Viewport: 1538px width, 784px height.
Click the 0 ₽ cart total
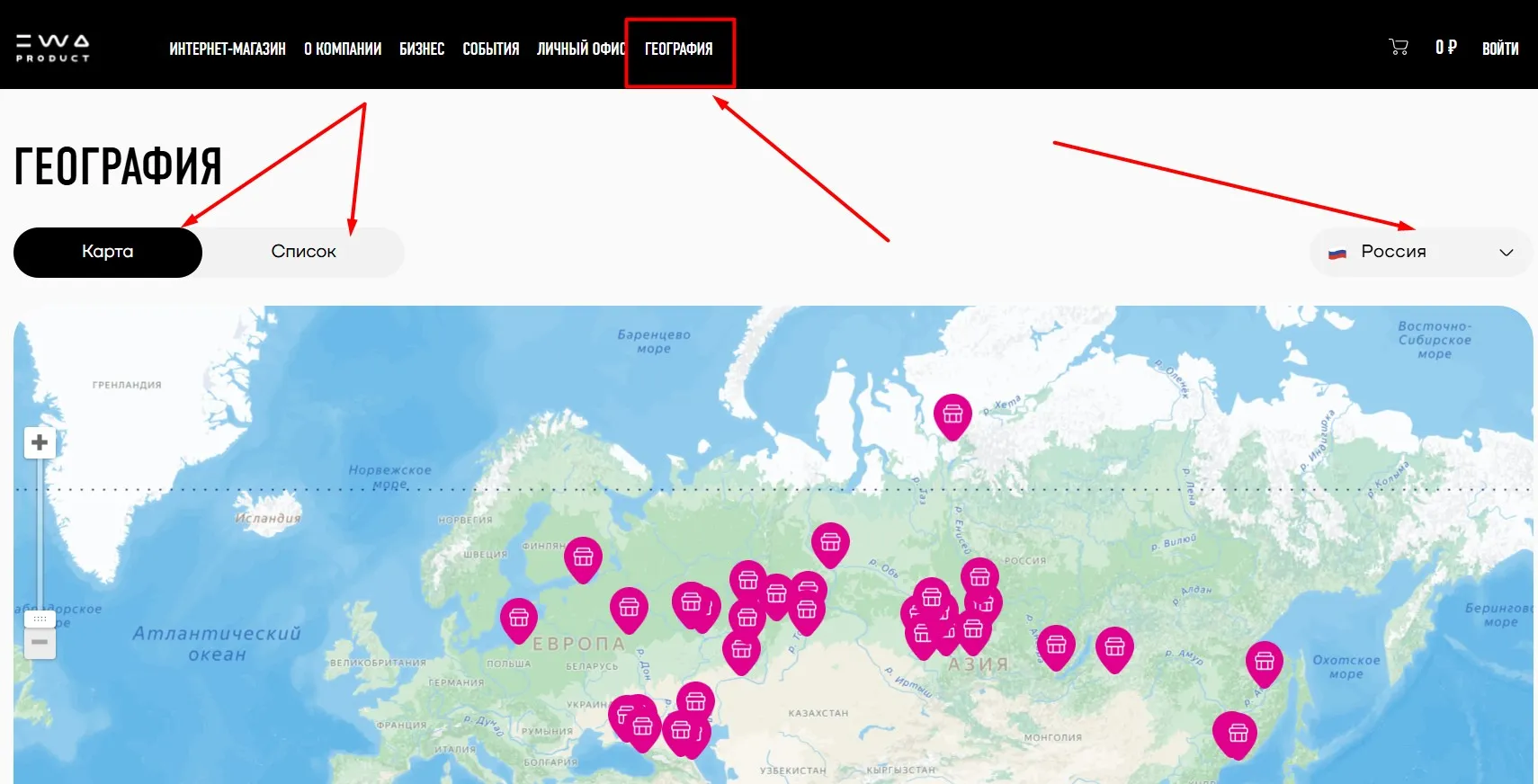click(1446, 48)
